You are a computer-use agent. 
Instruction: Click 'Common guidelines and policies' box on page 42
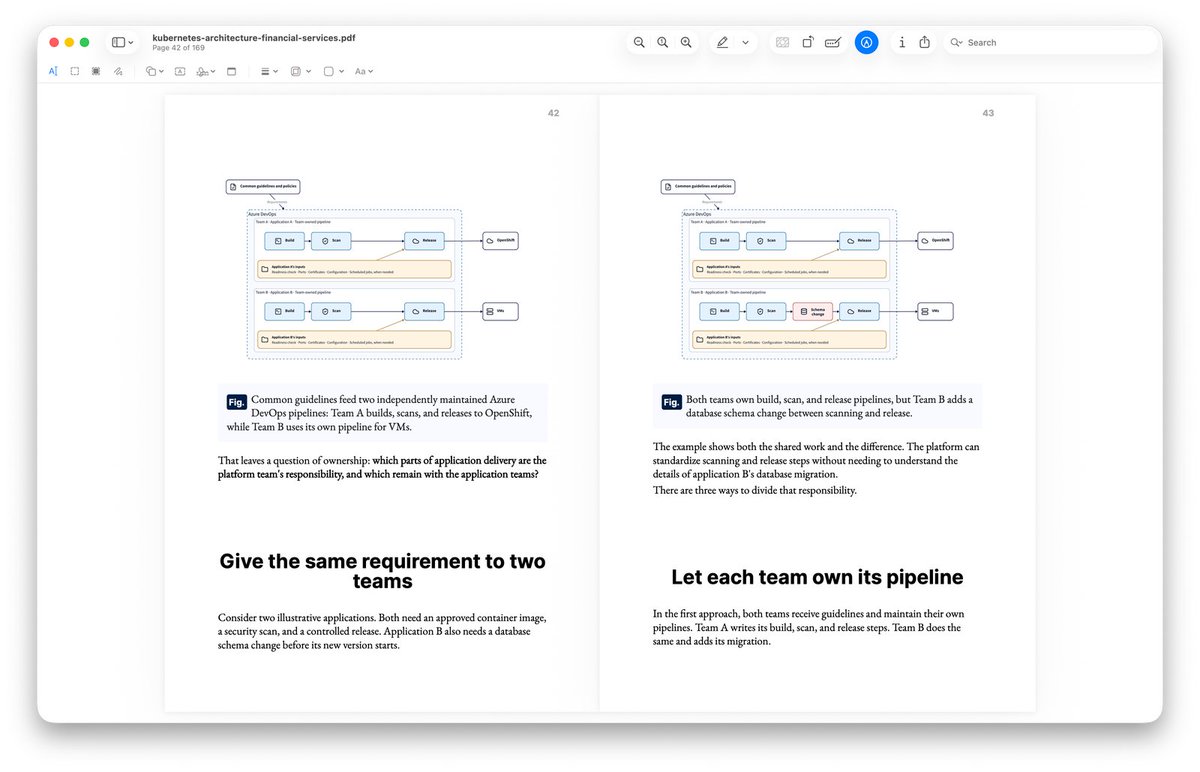(263, 186)
